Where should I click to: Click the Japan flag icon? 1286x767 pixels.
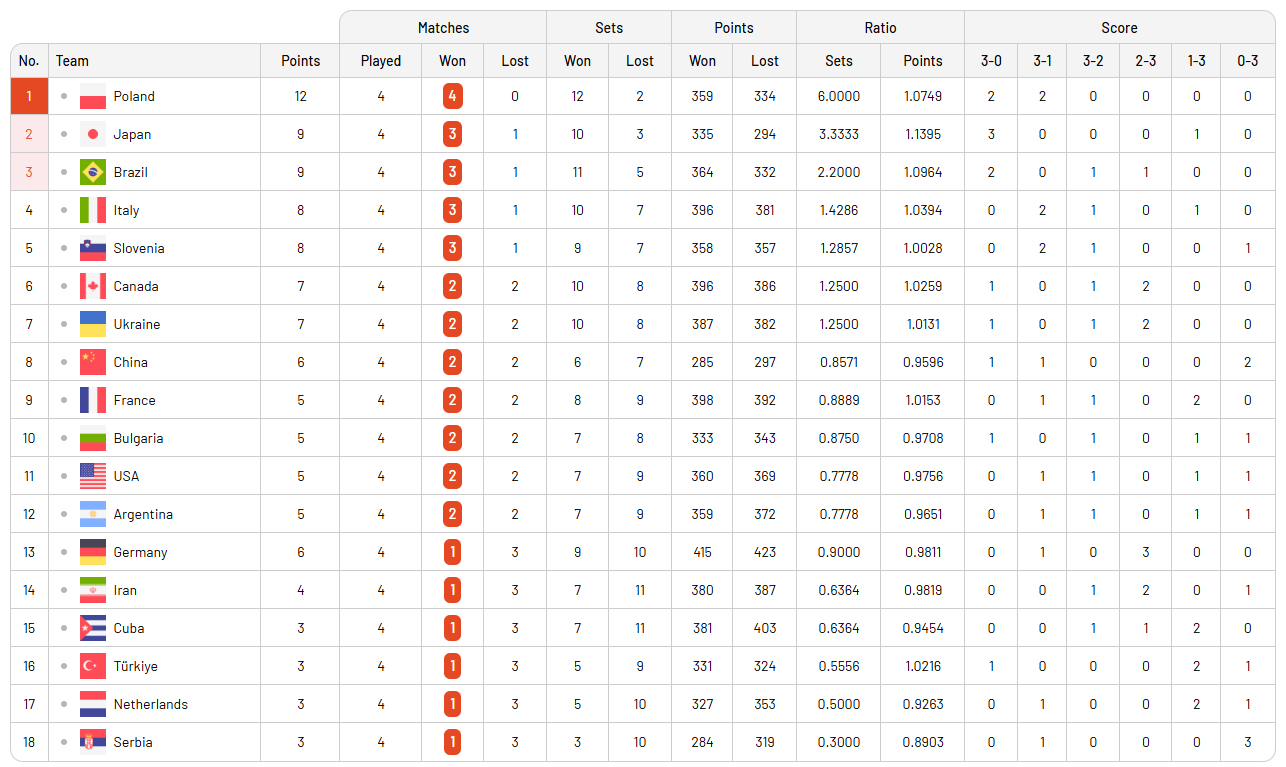[x=93, y=135]
